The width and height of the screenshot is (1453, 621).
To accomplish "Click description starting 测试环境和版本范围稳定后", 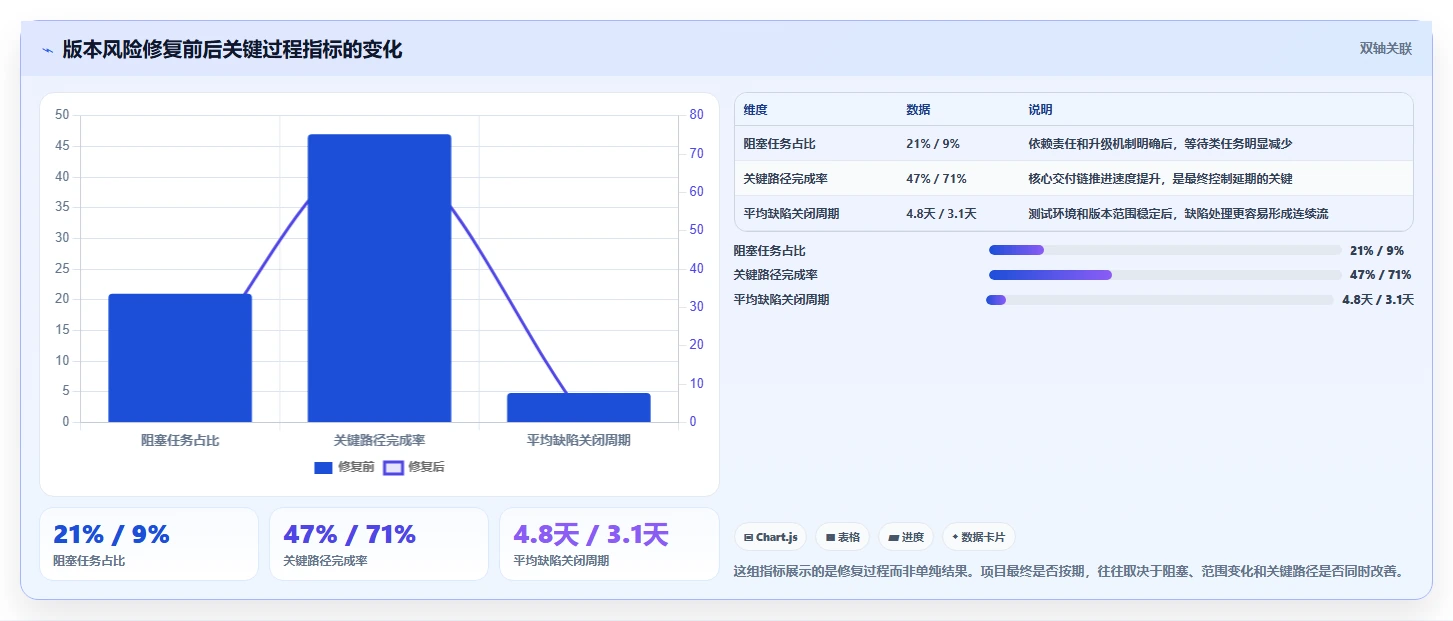I will 1178,214.
